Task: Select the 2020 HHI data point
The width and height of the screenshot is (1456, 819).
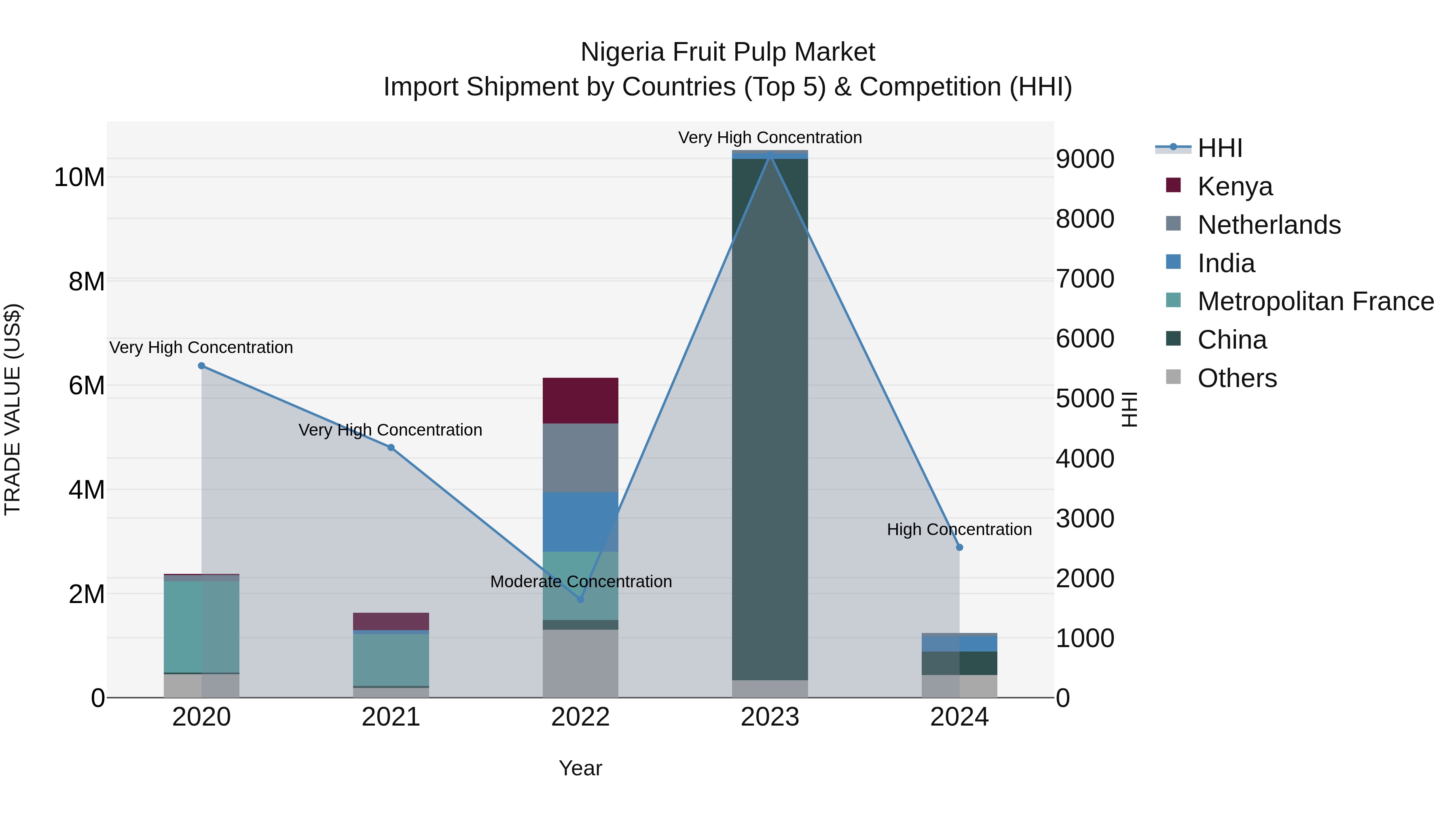Action: tap(201, 366)
